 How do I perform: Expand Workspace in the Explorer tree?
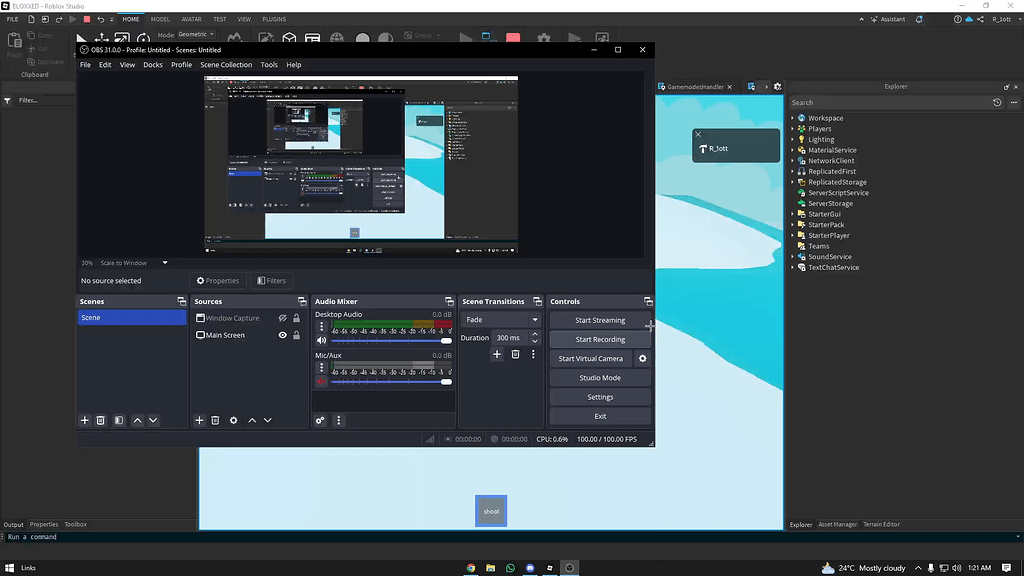[x=793, y=117]
